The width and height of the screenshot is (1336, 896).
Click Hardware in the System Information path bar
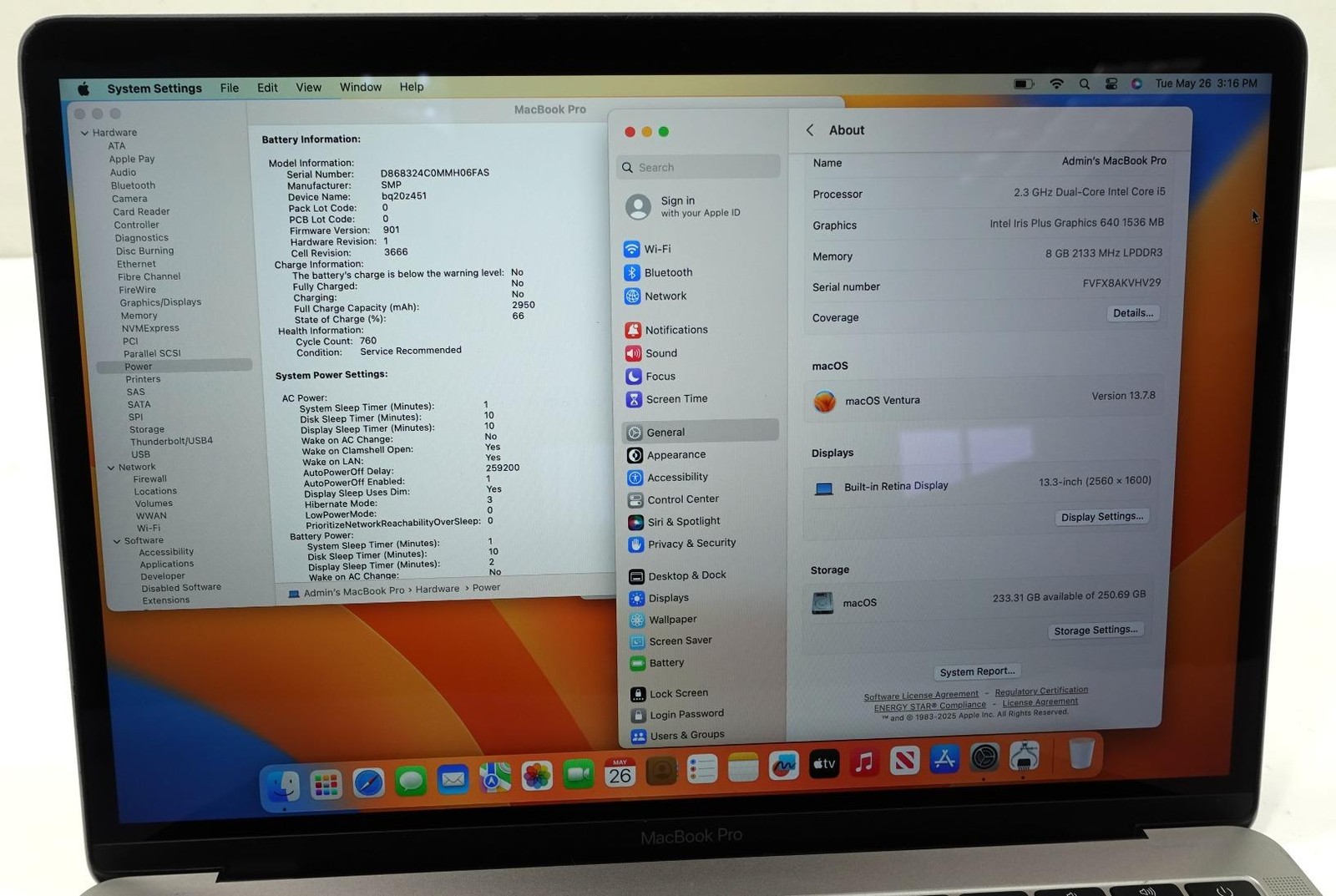pyautogui.click(x=438, y=590)
